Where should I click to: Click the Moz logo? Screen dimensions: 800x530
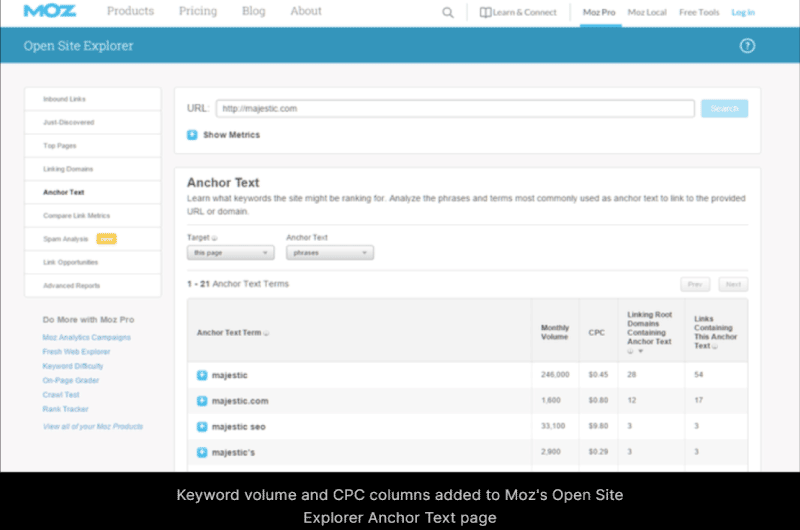[x=49, y=11]
